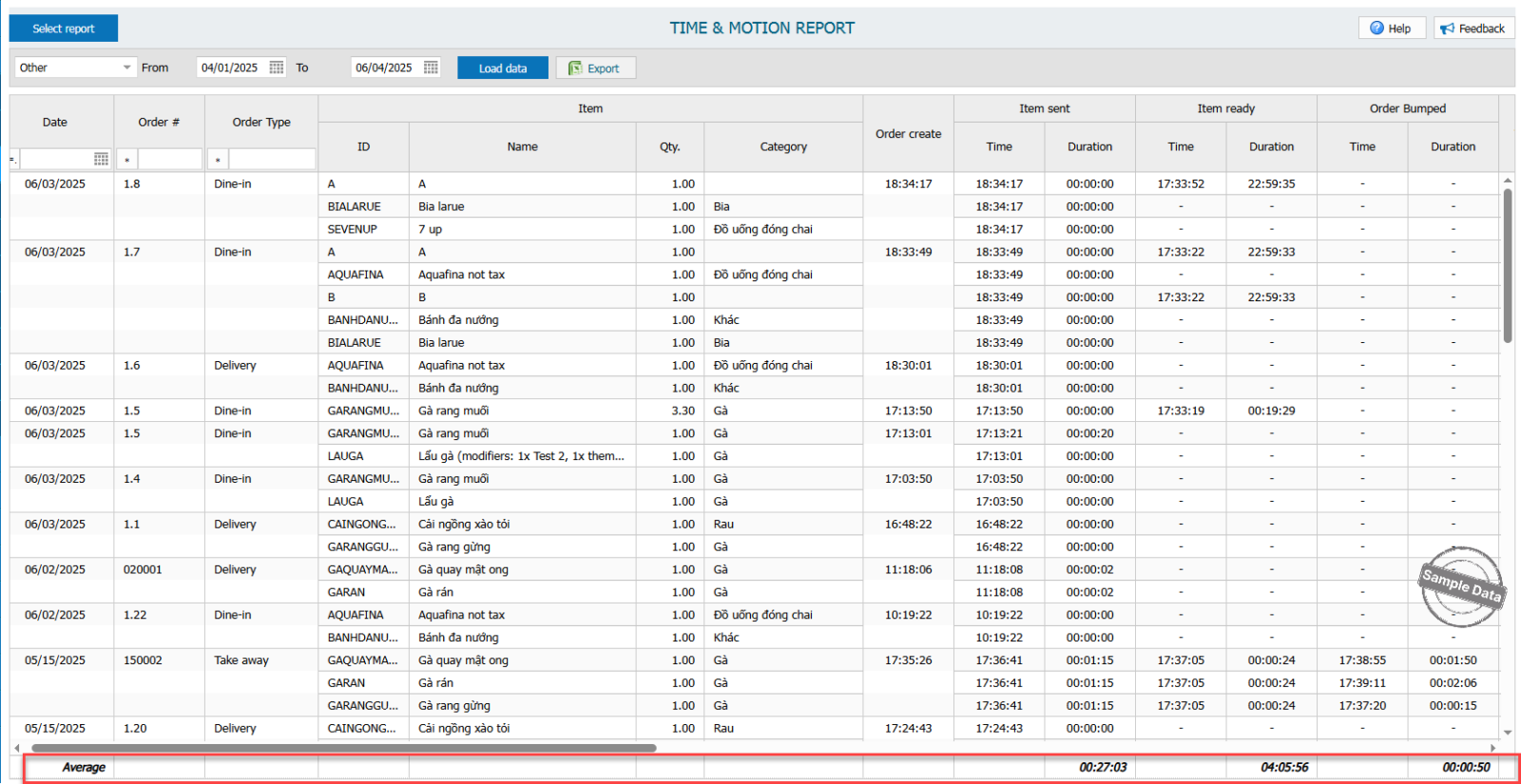Click order bumped time 17:38:55
Viewport: 1521px width, 784px height.
click(1362, 660)
